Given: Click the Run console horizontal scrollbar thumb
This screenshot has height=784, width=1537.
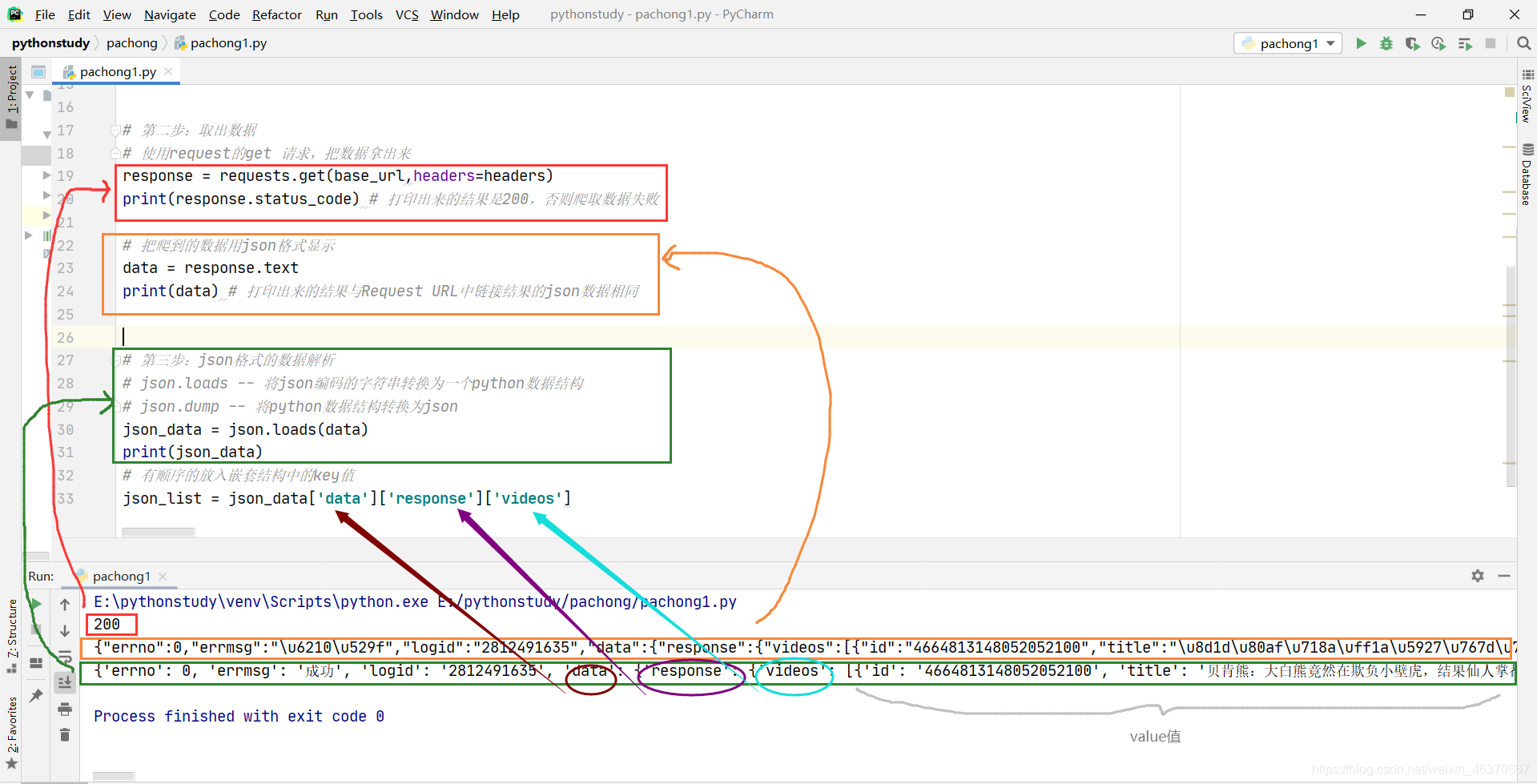Looking at the screenshot, I should point(114,776).
